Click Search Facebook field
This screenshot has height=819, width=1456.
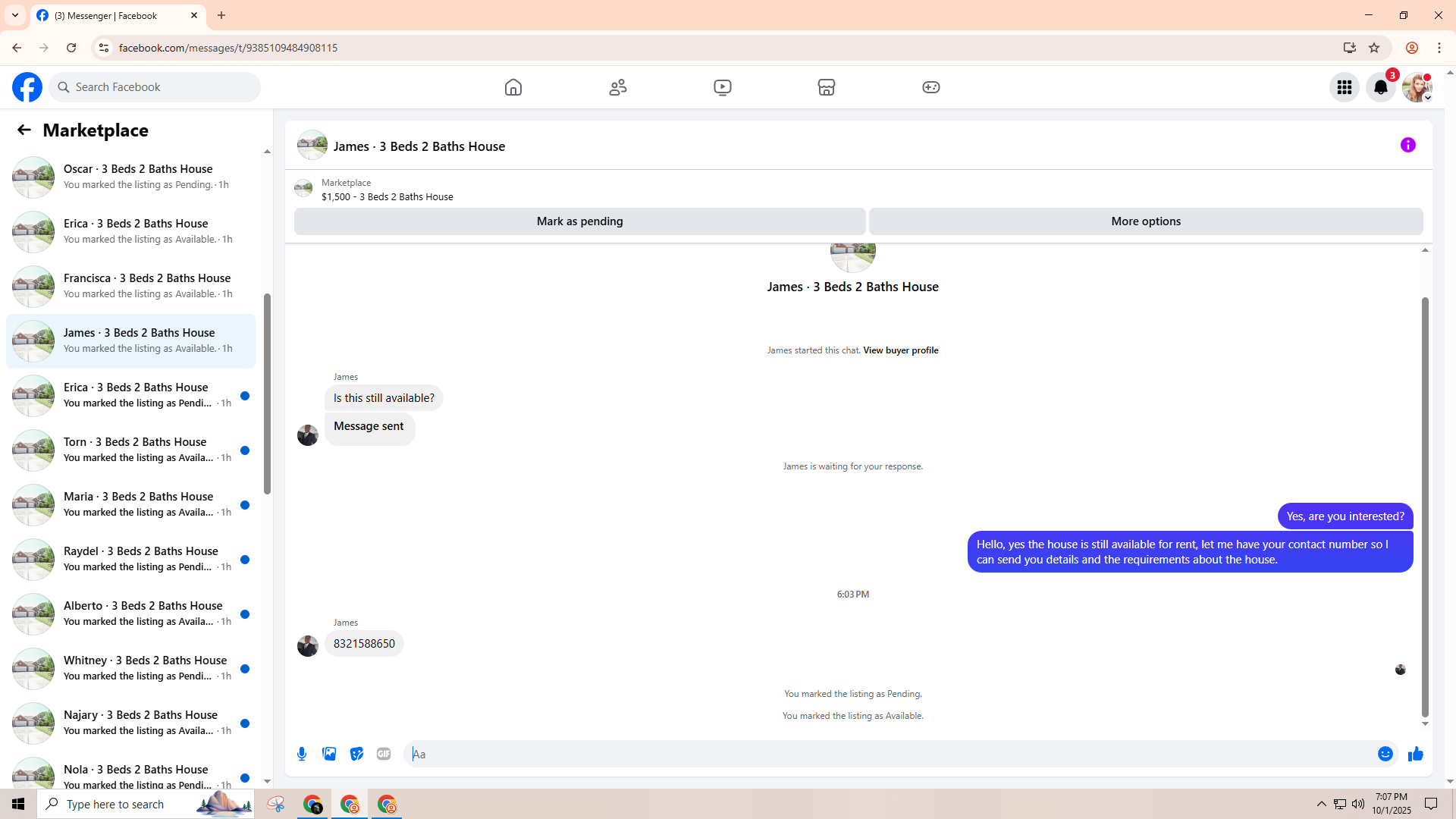pos(155,87)
